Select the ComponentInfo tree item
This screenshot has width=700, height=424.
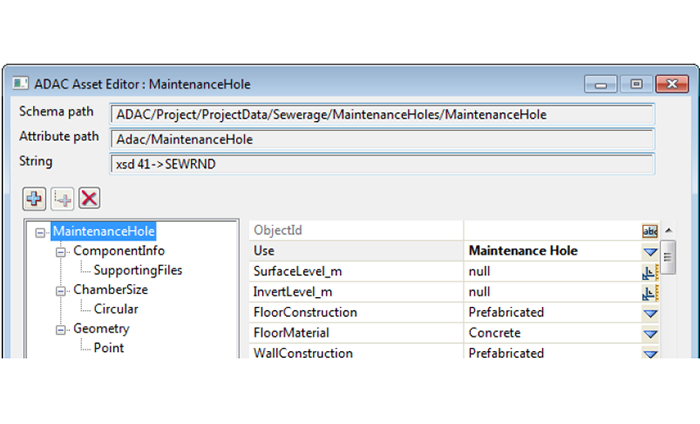pyautogui.click(x=119, y=251)
